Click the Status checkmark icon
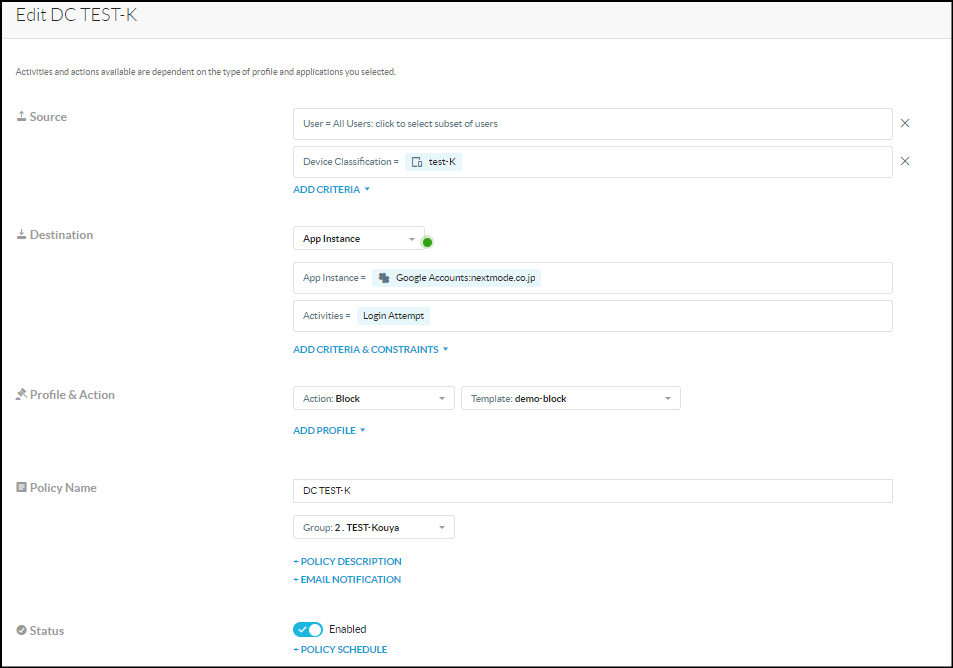 click(x=21, y=631)
